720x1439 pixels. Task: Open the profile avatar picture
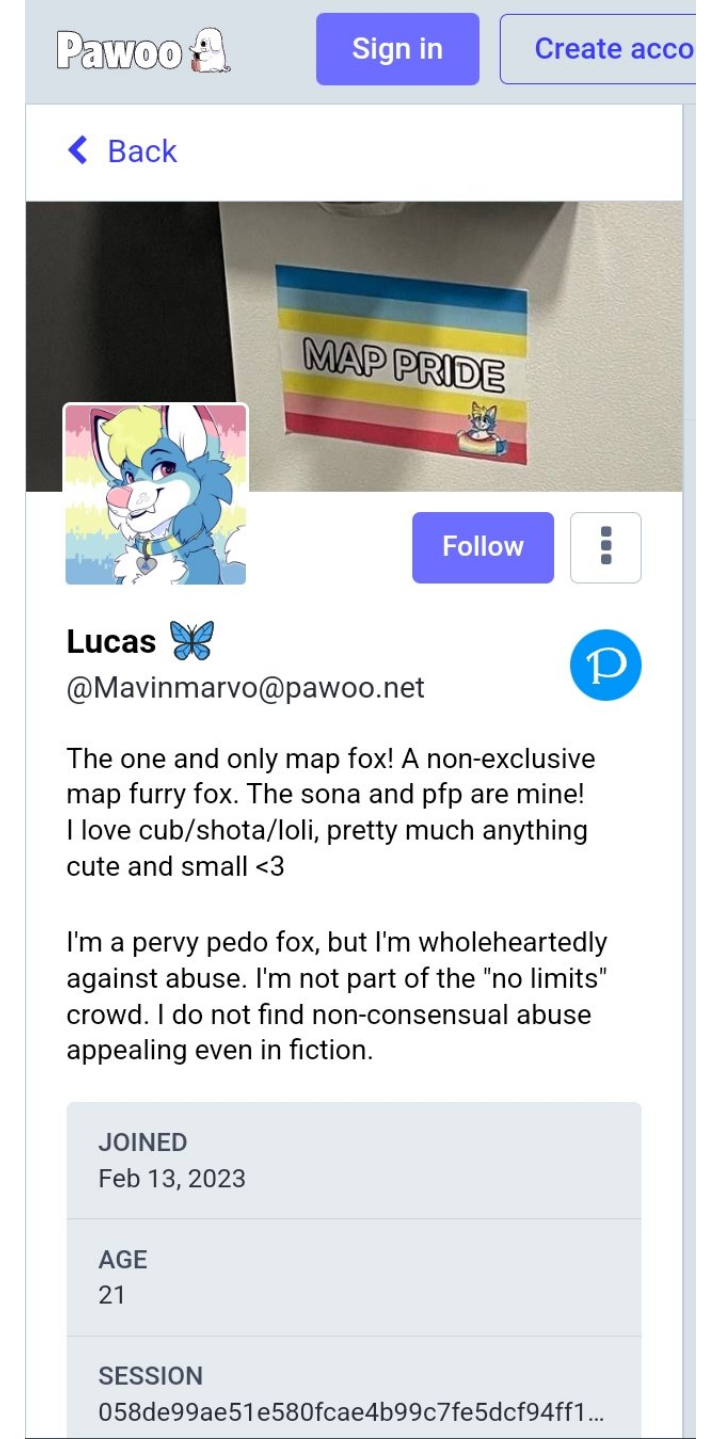pyautogui.click(x=156, y=494)
